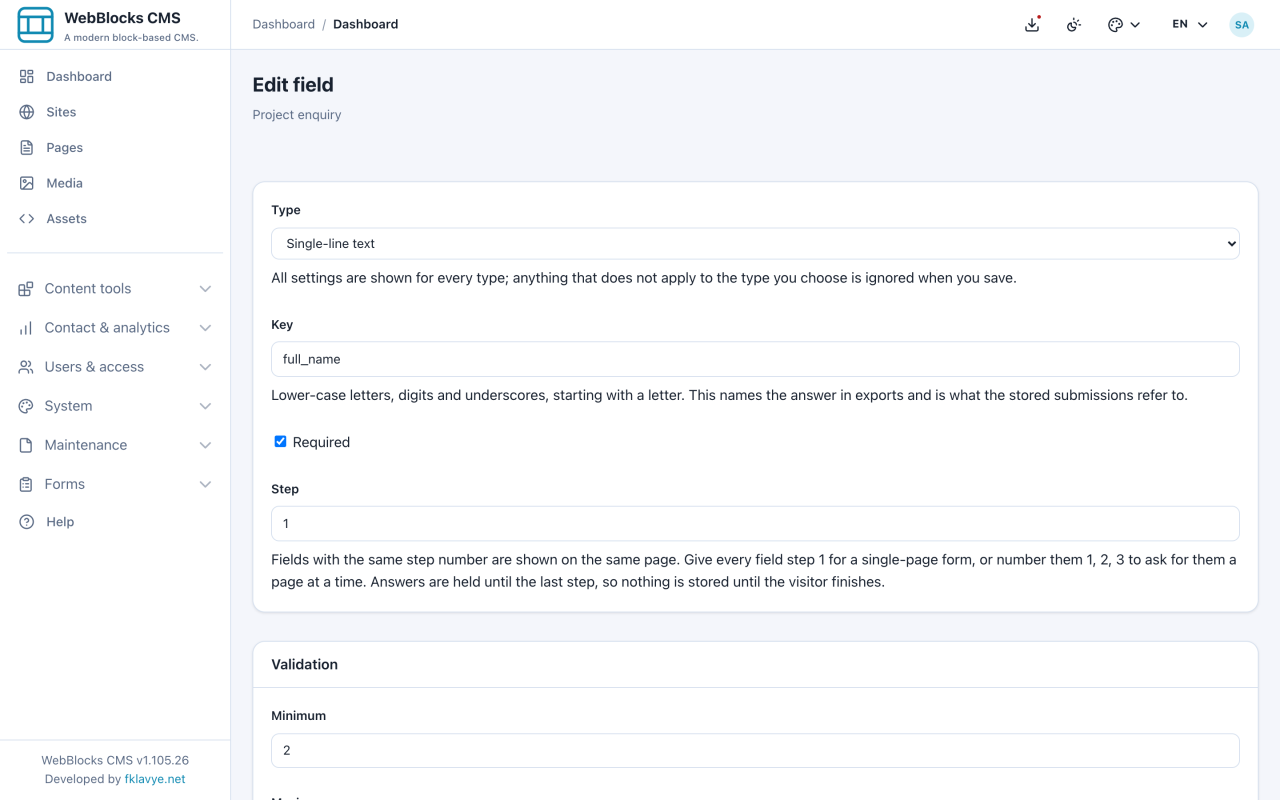Click the Contact & analytics chart icon
This screenshot has height=800, width=1280.
26,328
